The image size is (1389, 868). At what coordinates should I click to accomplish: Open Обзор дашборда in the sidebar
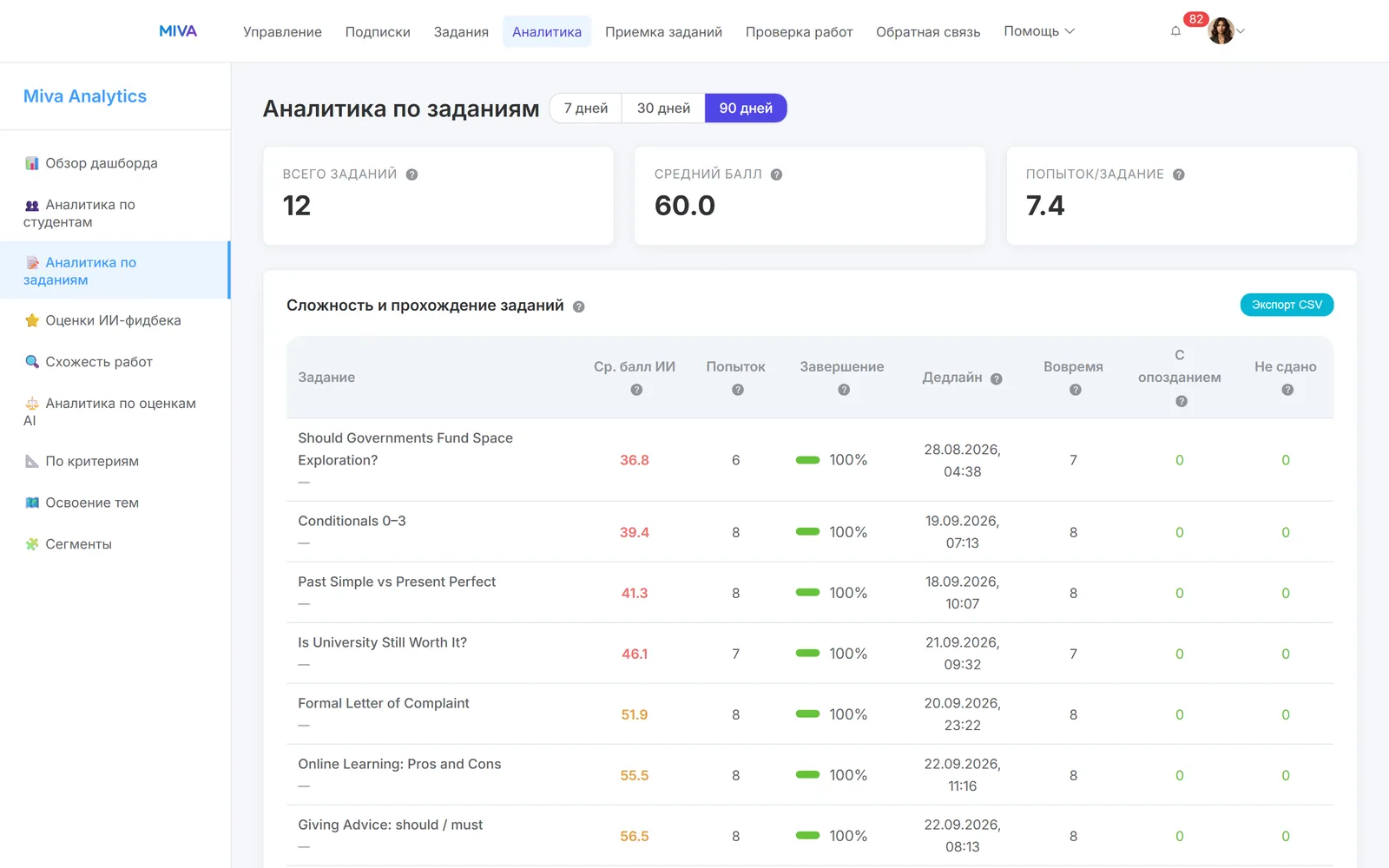pyautogui.click(x=115, y=163)
